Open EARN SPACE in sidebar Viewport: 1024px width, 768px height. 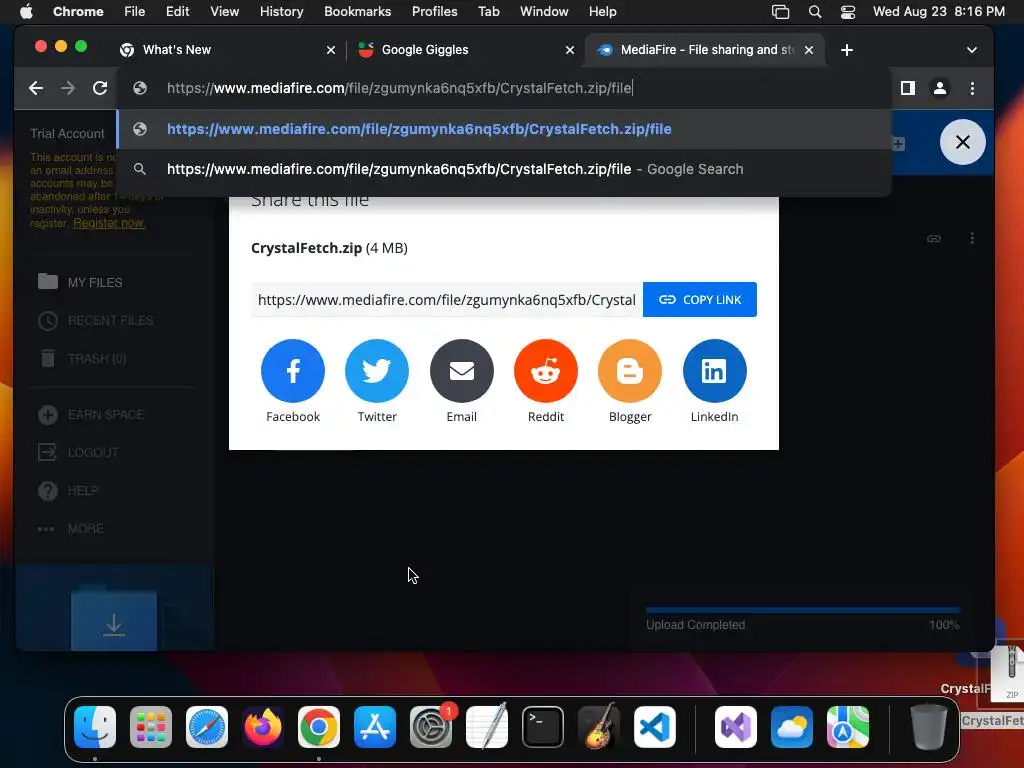click(x=91, y=415)
